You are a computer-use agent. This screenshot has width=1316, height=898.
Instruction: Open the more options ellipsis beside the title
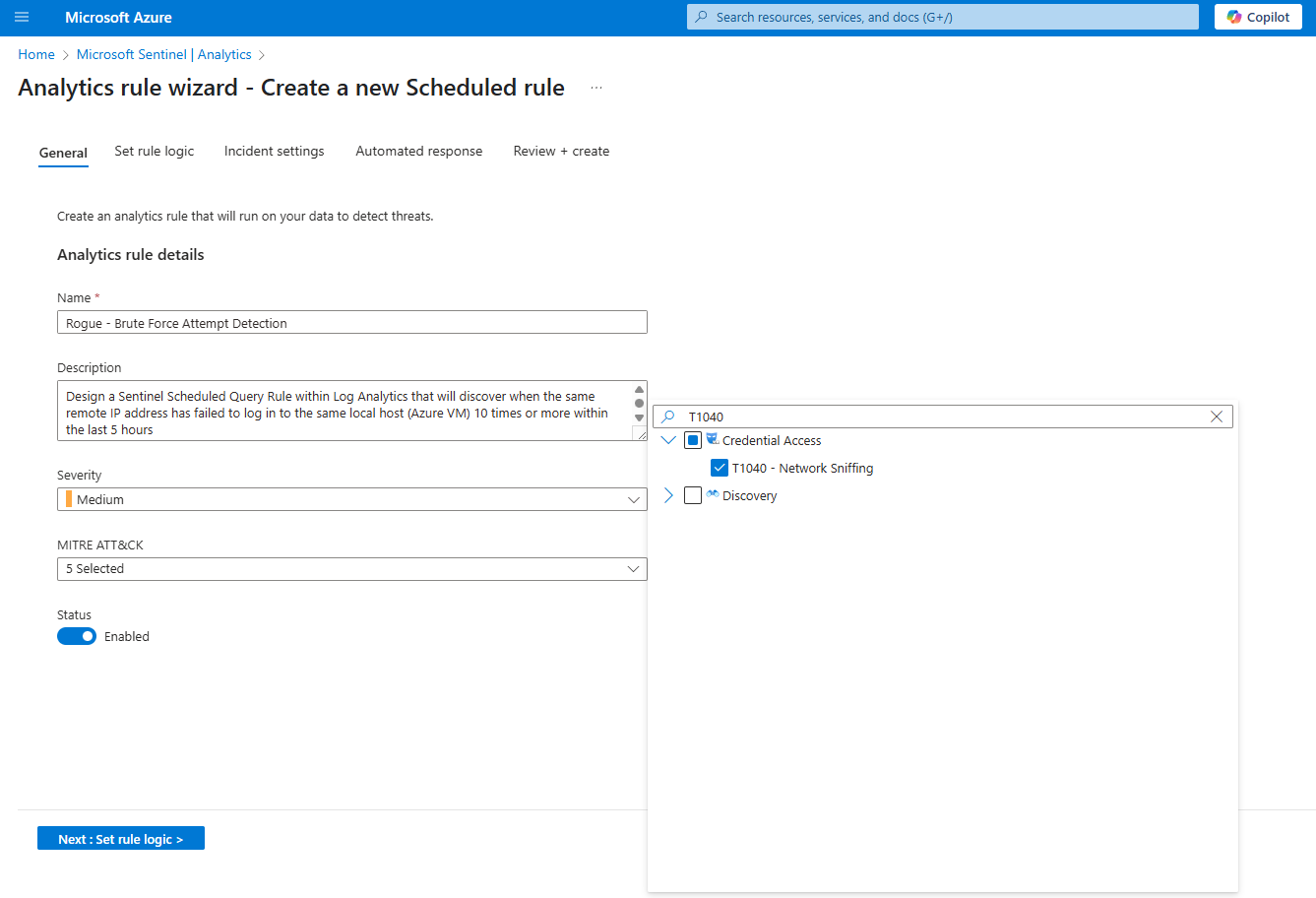[x=596, y=88]
